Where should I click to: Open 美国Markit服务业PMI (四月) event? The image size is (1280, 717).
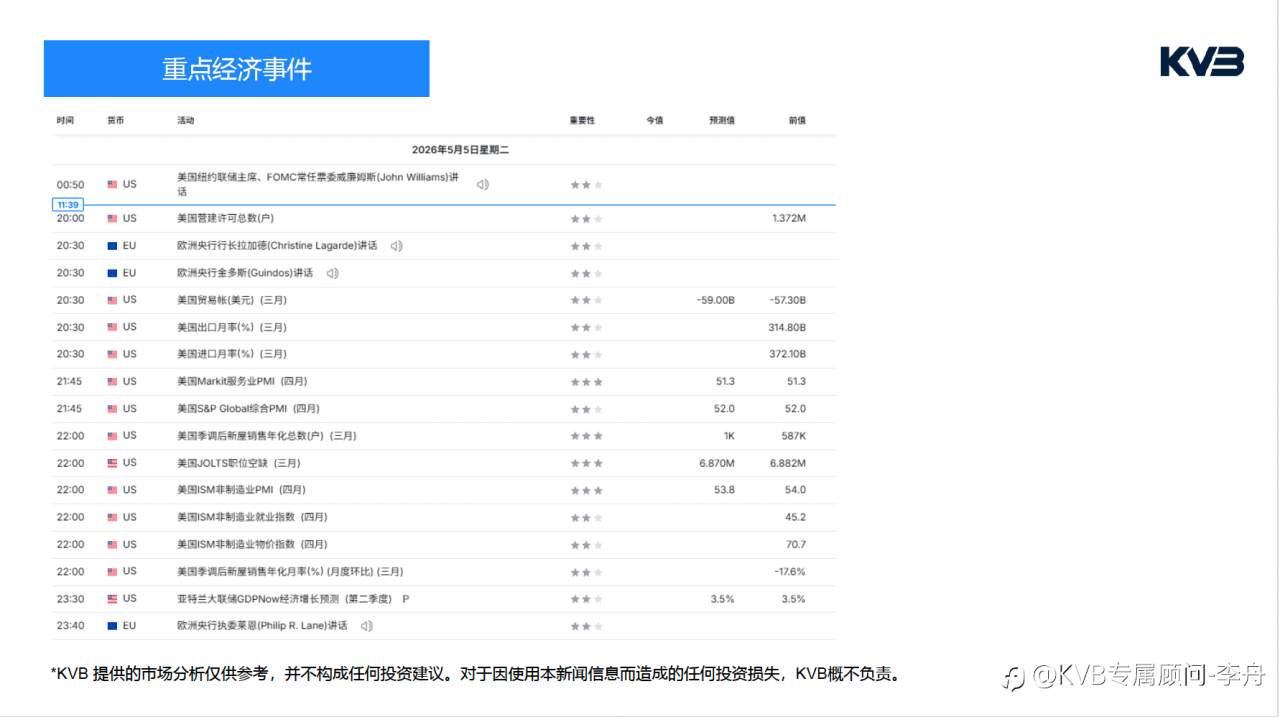click(242, 381)
